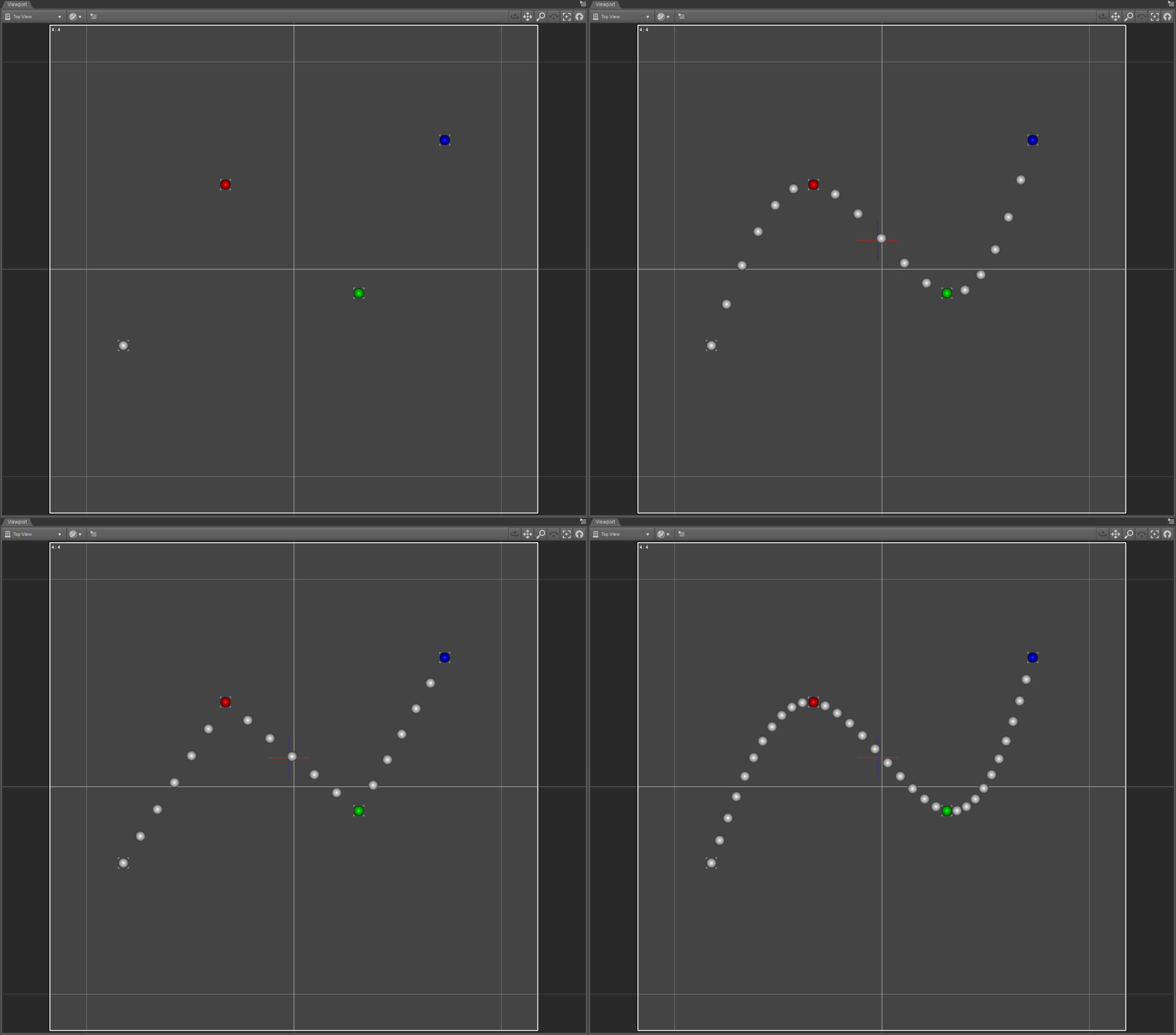Select the green sphere in the top-left viewport
The image size is (1176, 1035).
coord(359,293)
